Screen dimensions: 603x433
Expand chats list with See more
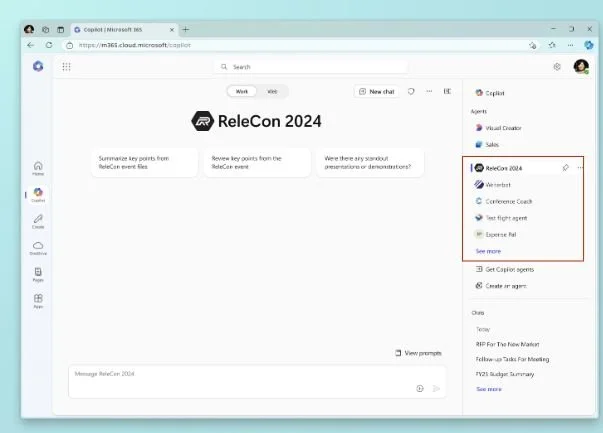(x=489, y=389)
